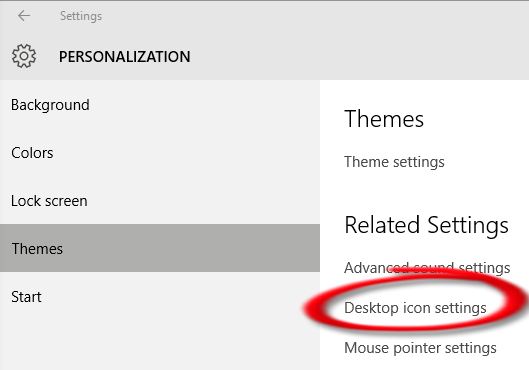Go back using the arrow icon
Image resolution: width=529 pixels, height=370 pixels.
click(x=24, y=16)
